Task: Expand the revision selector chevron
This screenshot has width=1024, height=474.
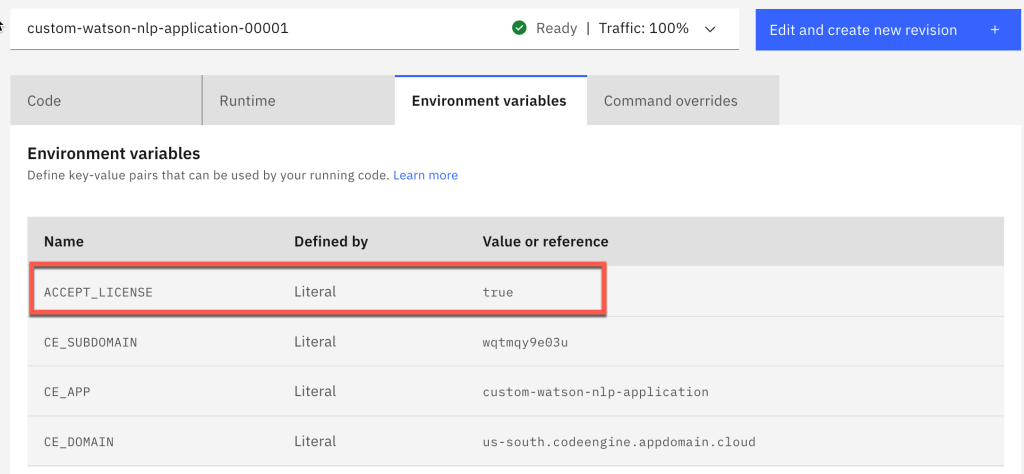Action: click(x=711, y=29)
